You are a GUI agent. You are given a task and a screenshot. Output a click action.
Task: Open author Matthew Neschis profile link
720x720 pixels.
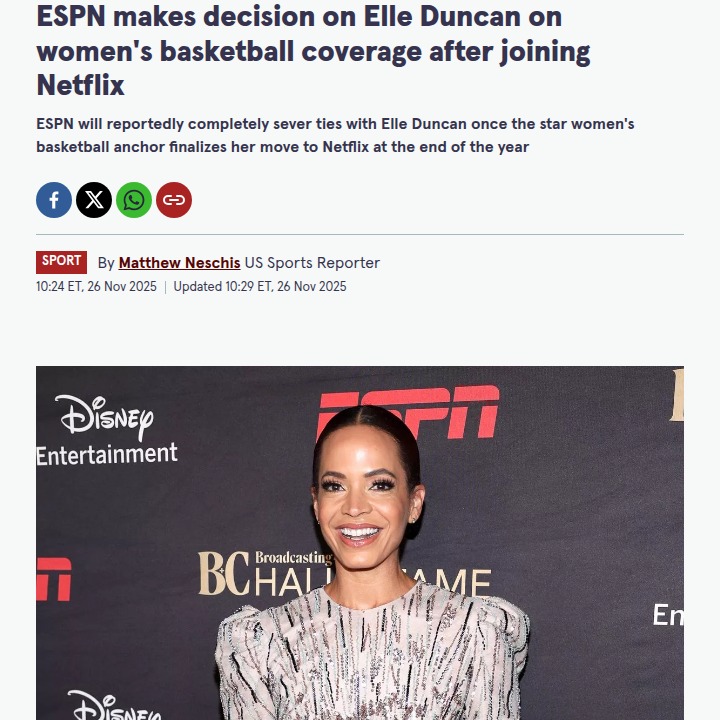pos(180,263)
